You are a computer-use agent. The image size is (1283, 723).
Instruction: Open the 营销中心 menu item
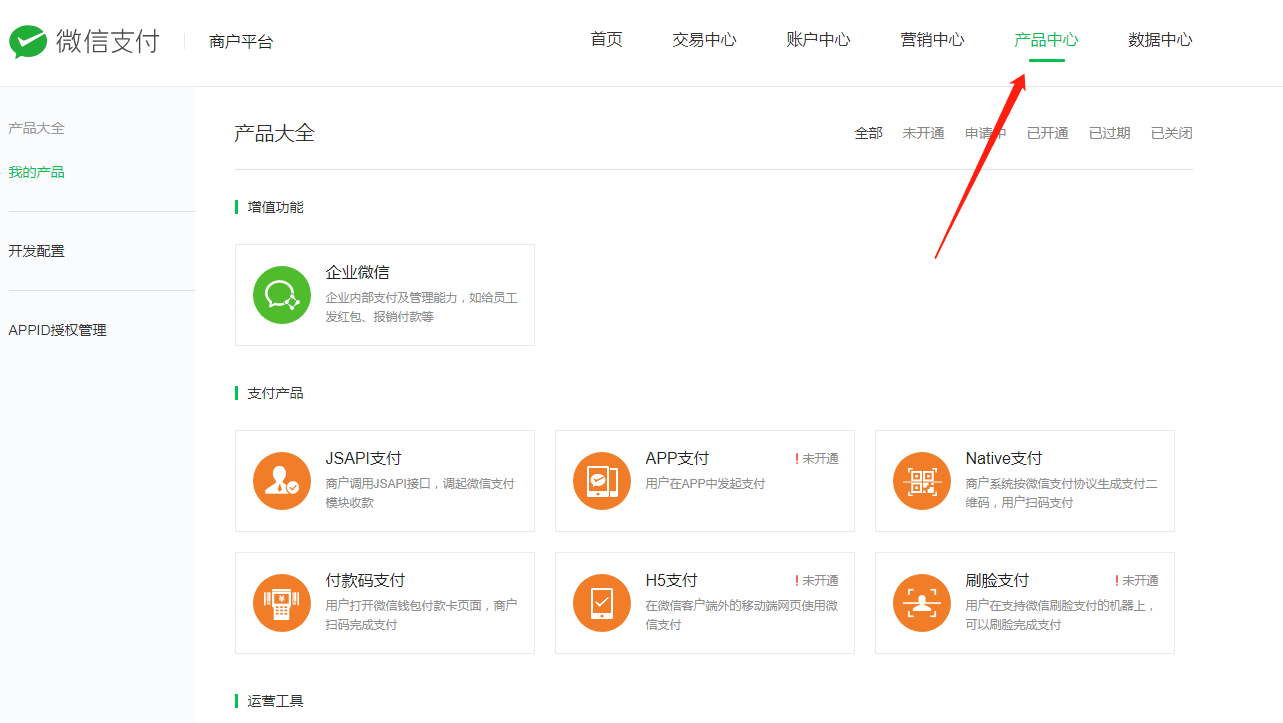[931, 40]
